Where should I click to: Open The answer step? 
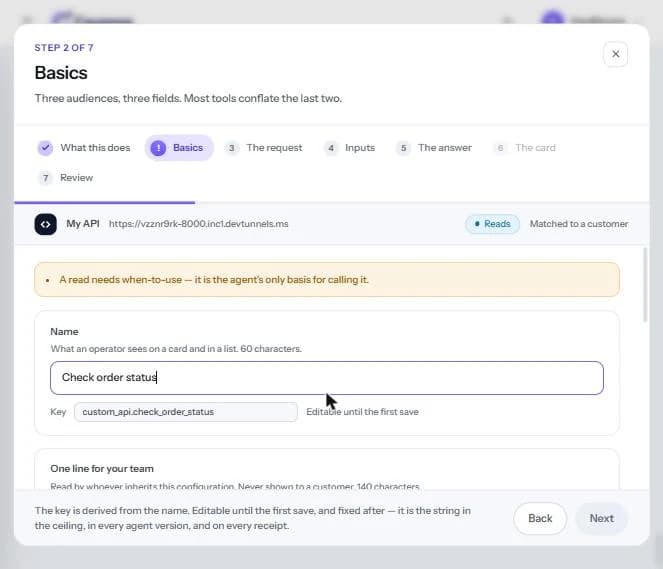pos(434,148)
